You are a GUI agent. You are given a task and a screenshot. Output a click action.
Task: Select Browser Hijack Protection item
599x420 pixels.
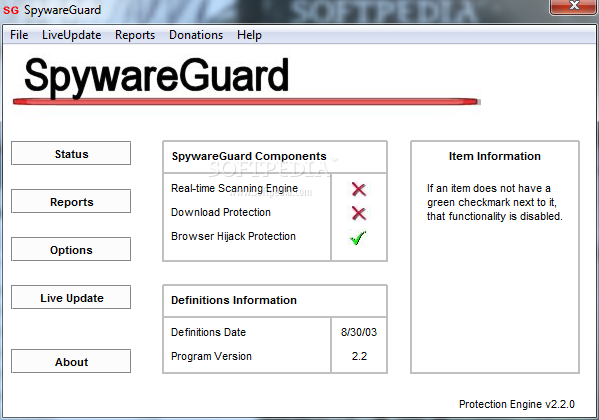click(x=233, y=236)
